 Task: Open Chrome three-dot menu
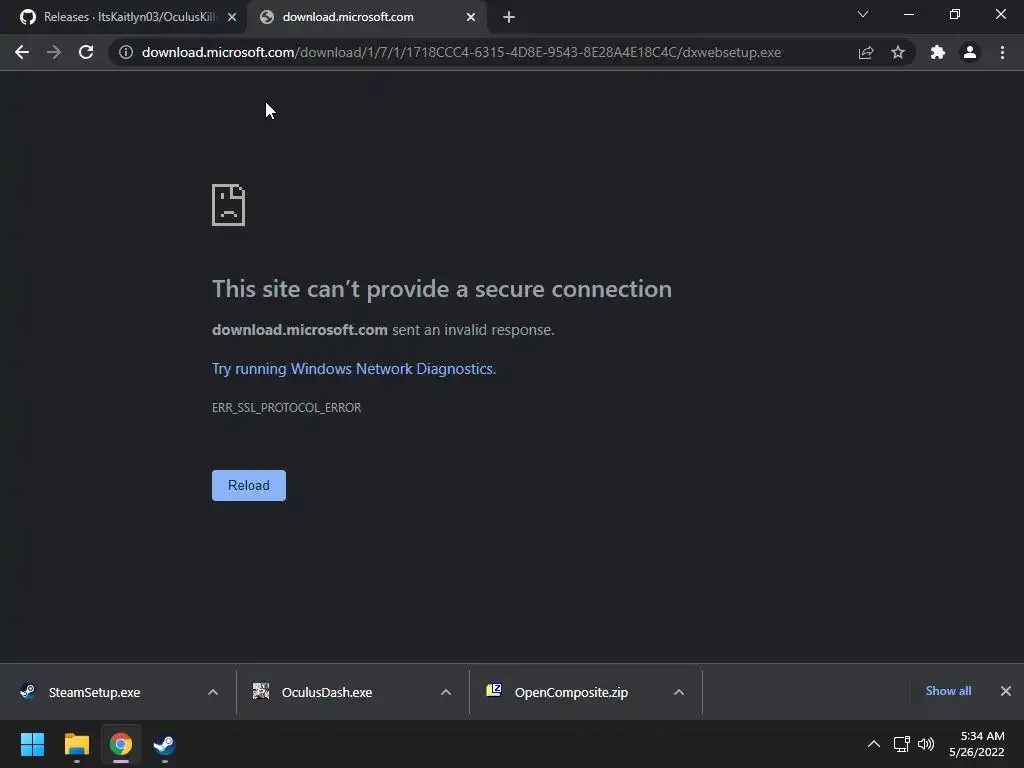pos(1002,52)
